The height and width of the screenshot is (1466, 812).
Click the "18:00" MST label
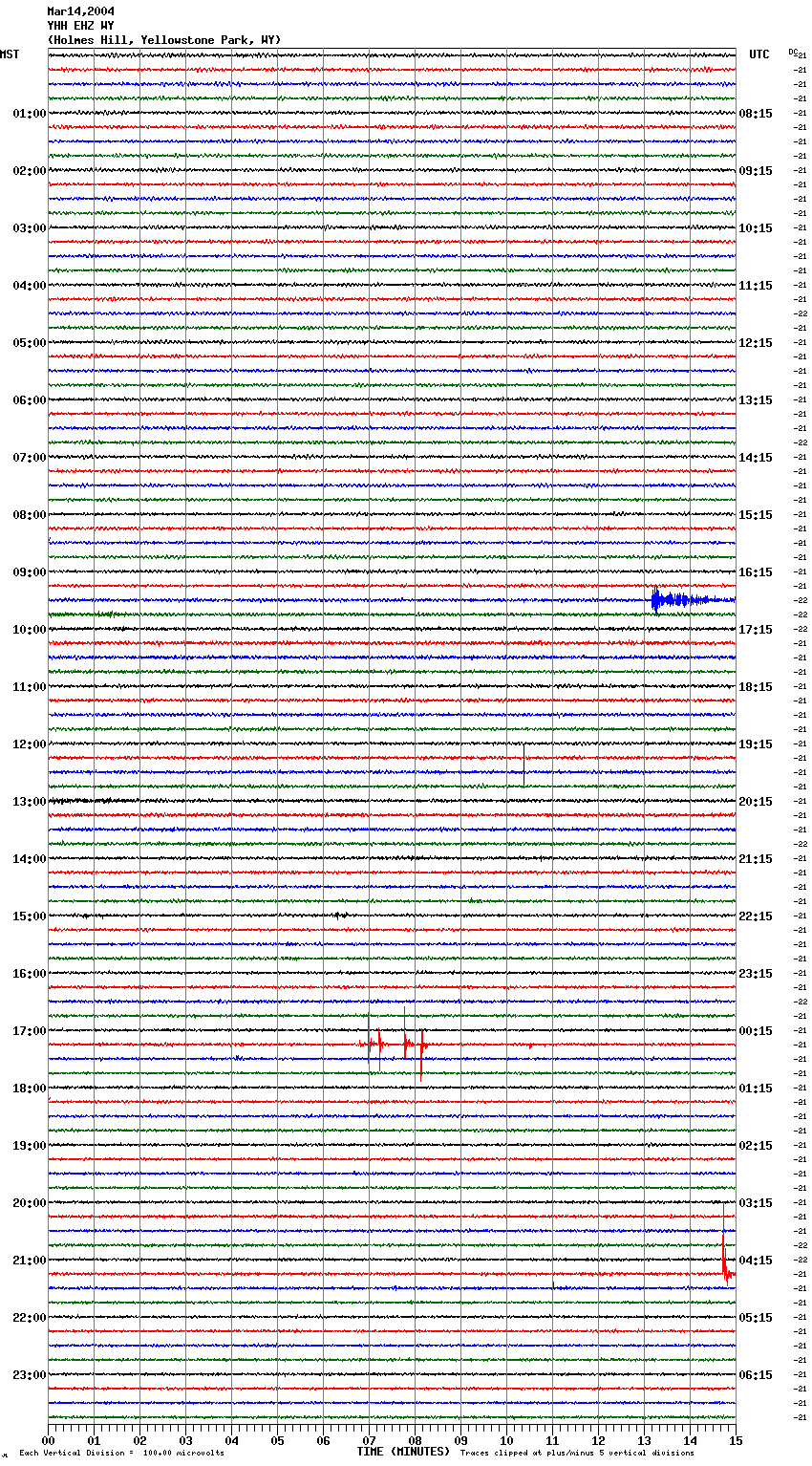pyautogui.click(x=29, y=1089)
